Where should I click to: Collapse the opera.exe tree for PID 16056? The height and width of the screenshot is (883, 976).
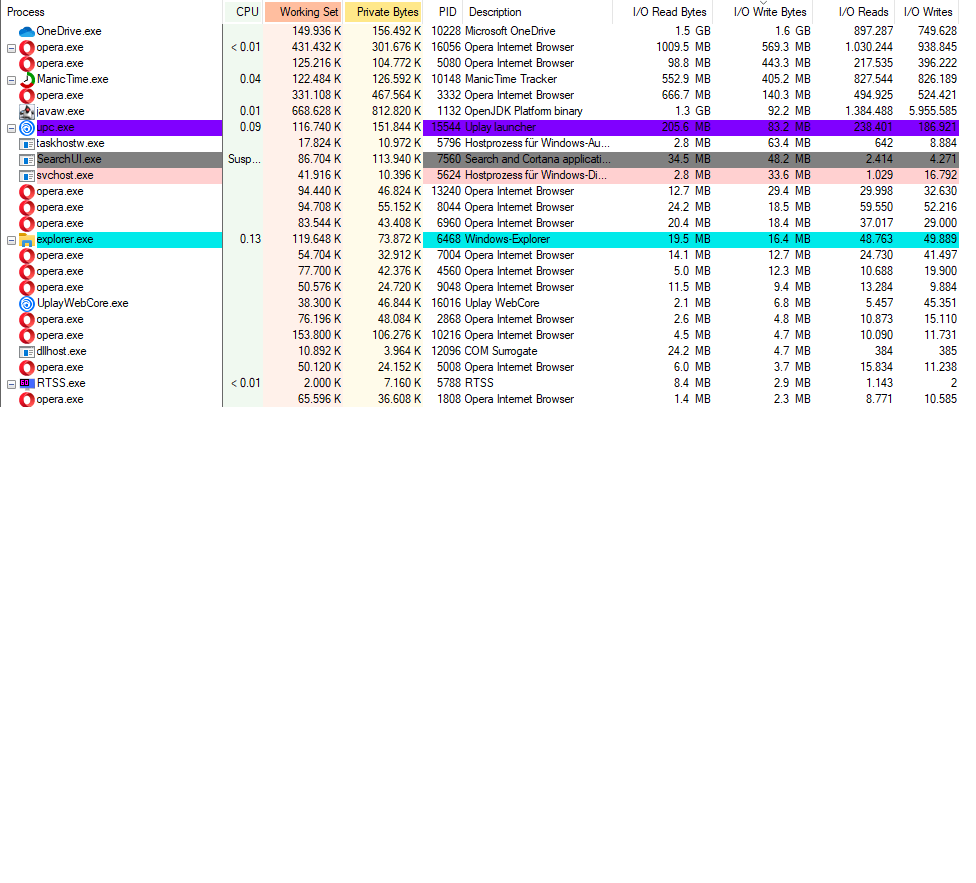[11, 48]
